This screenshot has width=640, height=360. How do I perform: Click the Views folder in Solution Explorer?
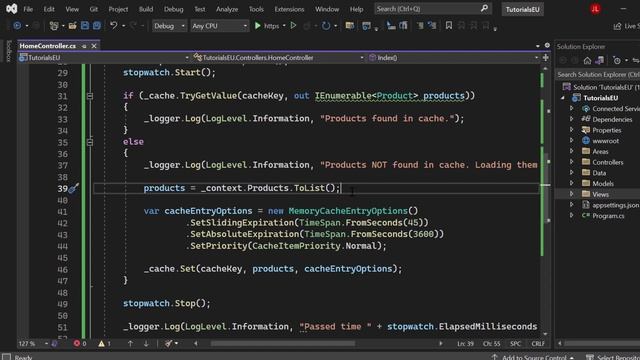pos(600,194)
